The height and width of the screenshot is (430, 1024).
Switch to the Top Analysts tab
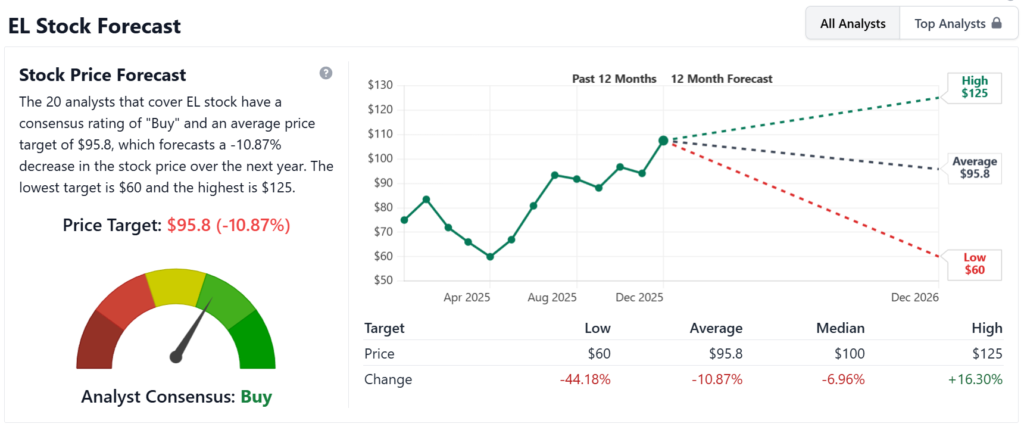pyautogui.click(x=949, y=24)
